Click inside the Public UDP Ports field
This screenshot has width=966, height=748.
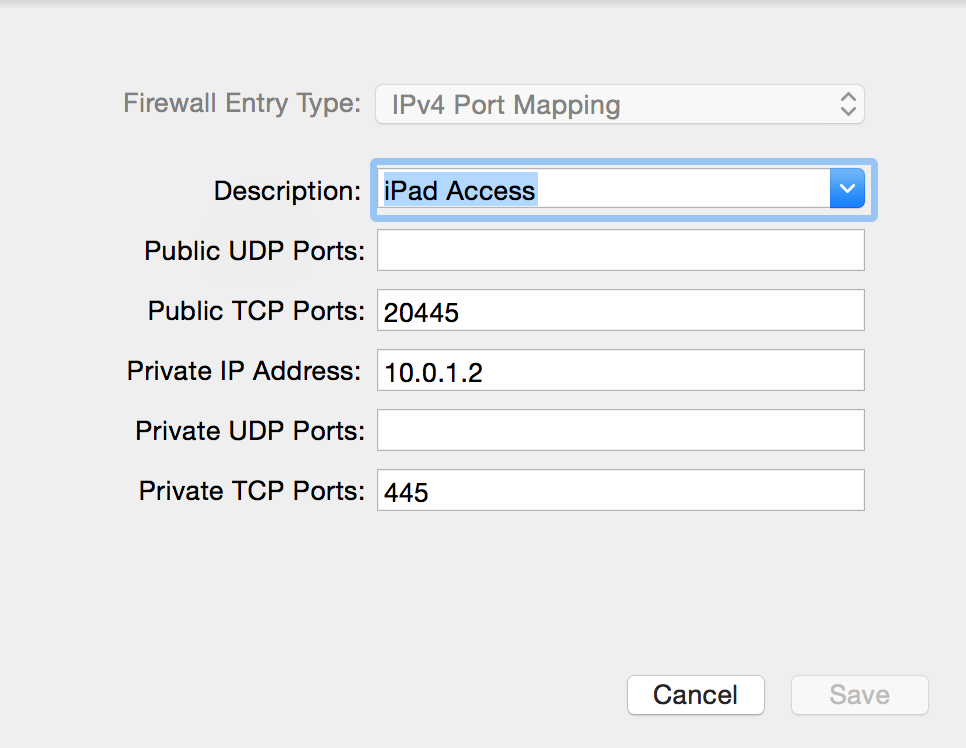[x=620, y=249]
